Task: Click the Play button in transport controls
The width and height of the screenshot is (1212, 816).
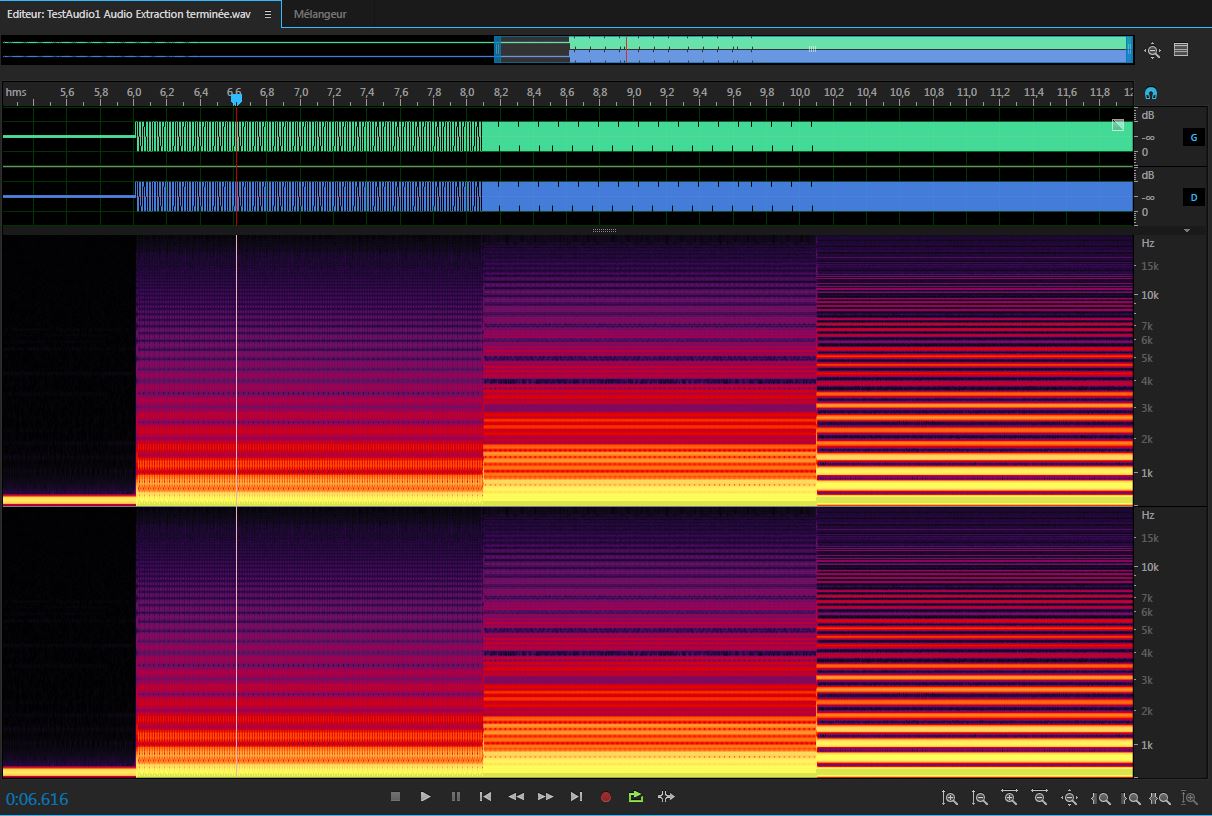Action: 425,797
